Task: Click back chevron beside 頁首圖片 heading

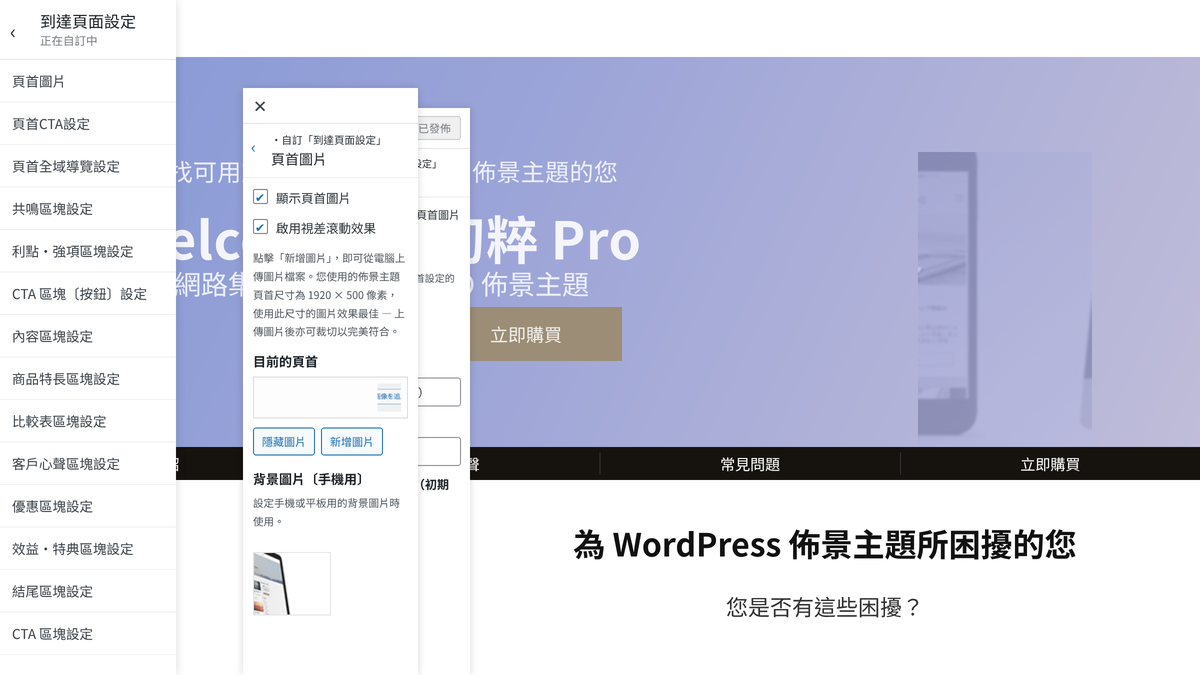Action: pyautogui.click(x=253, y=149)
